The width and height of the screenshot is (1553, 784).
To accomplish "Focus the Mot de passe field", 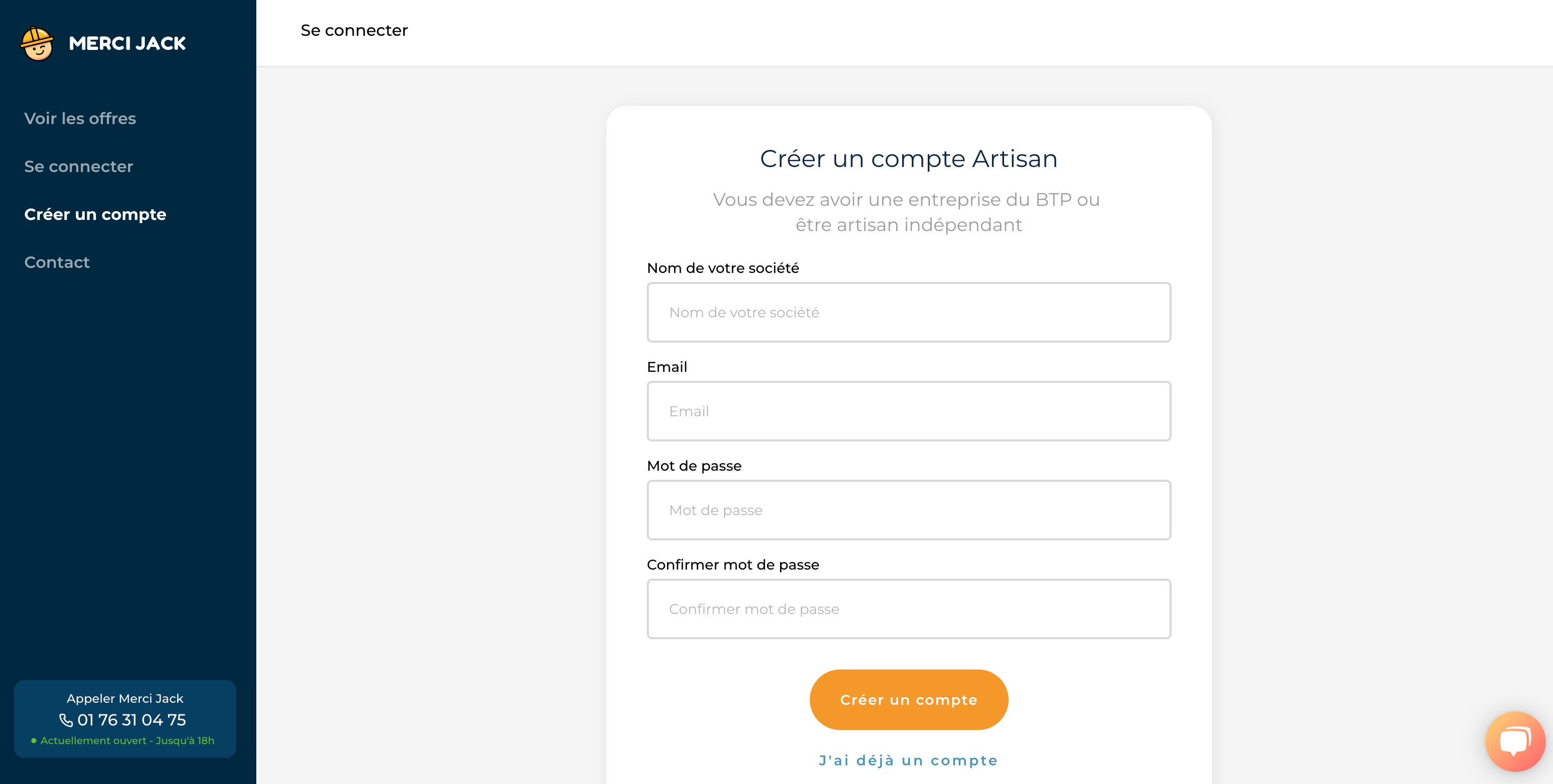I will pos(909,510).
